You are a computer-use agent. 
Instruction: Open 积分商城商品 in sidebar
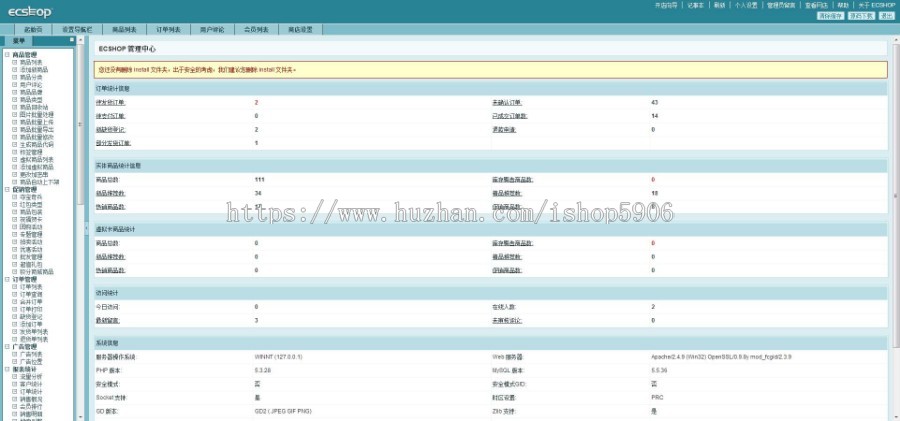click(37, 272)
